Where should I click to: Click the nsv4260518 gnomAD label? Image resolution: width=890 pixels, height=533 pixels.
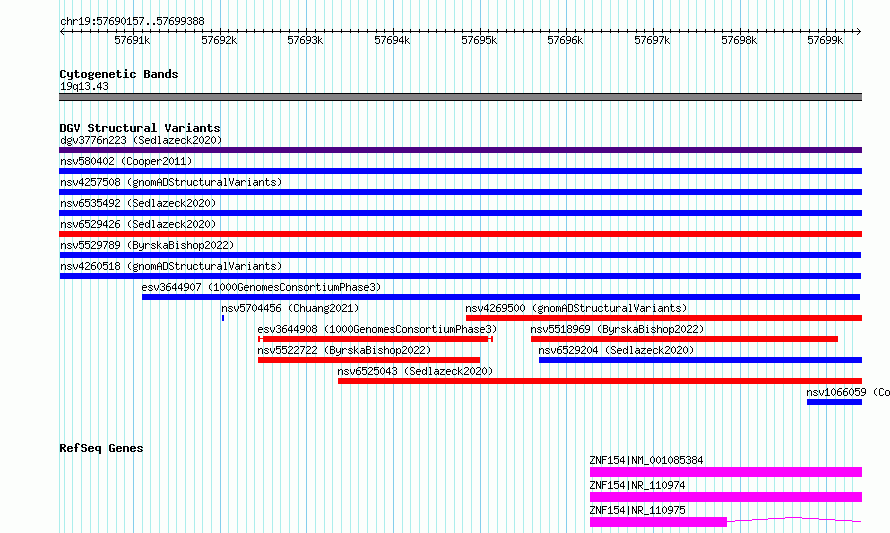click(171, 266)
